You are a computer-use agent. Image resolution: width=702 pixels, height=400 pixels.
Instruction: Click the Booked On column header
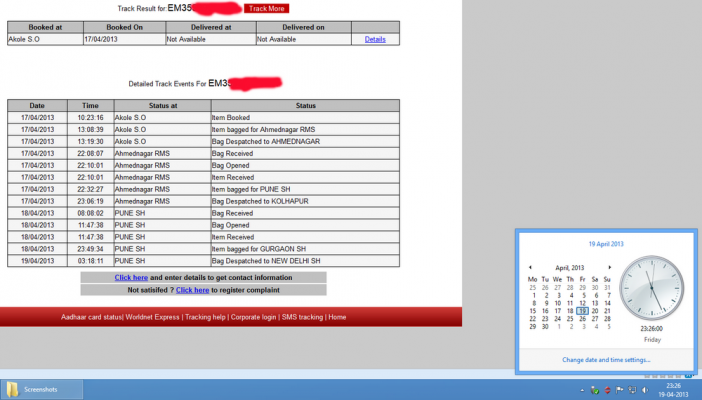click(x=124, y=27)
